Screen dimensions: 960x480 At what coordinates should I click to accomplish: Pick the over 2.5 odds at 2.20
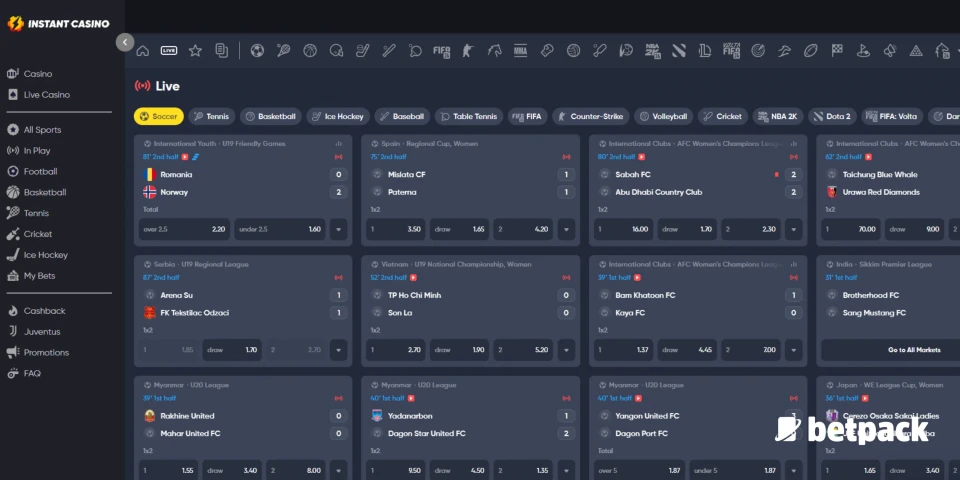pyautogui.click(x=185, y=229)
